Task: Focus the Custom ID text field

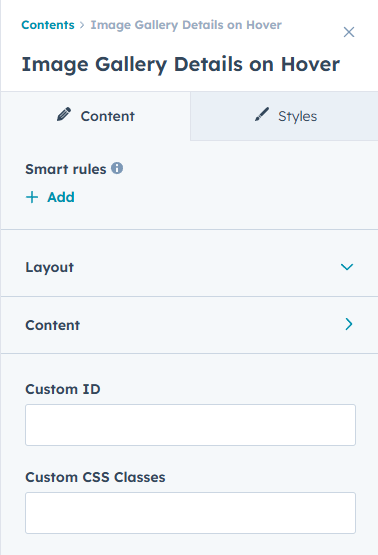Action: pyautogui.click(x=190, y=425)
